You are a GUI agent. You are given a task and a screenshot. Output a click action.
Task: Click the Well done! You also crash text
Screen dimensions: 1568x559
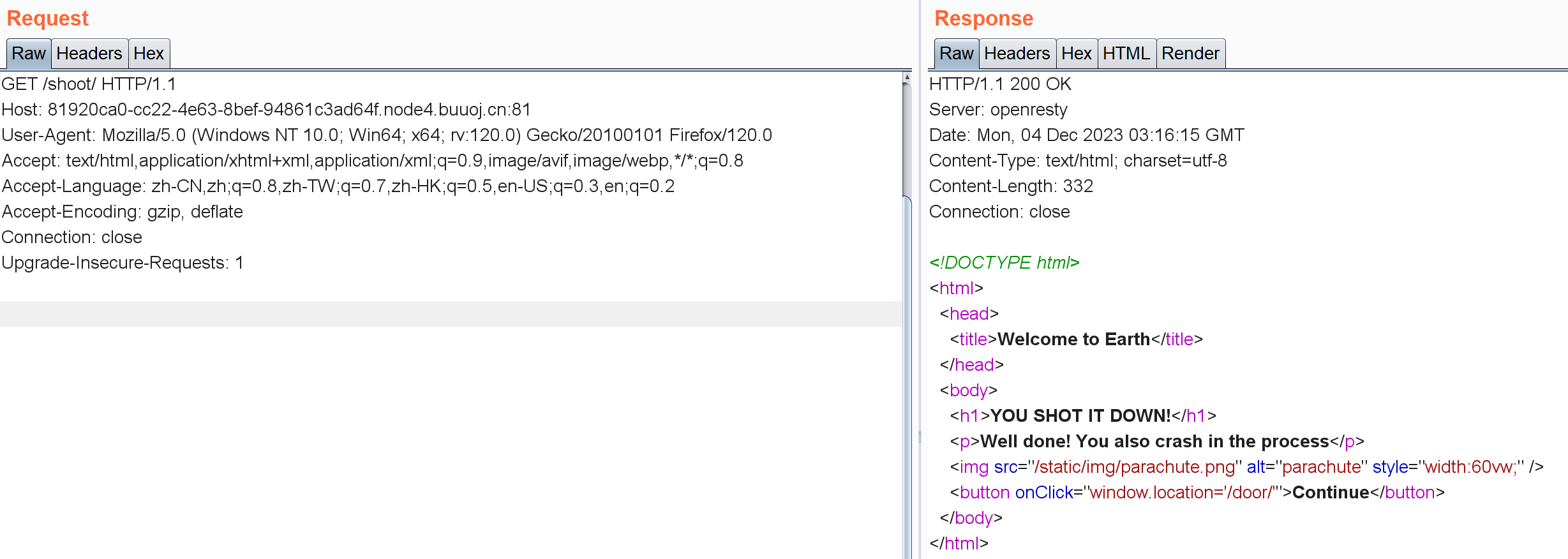click(1154, 442)
